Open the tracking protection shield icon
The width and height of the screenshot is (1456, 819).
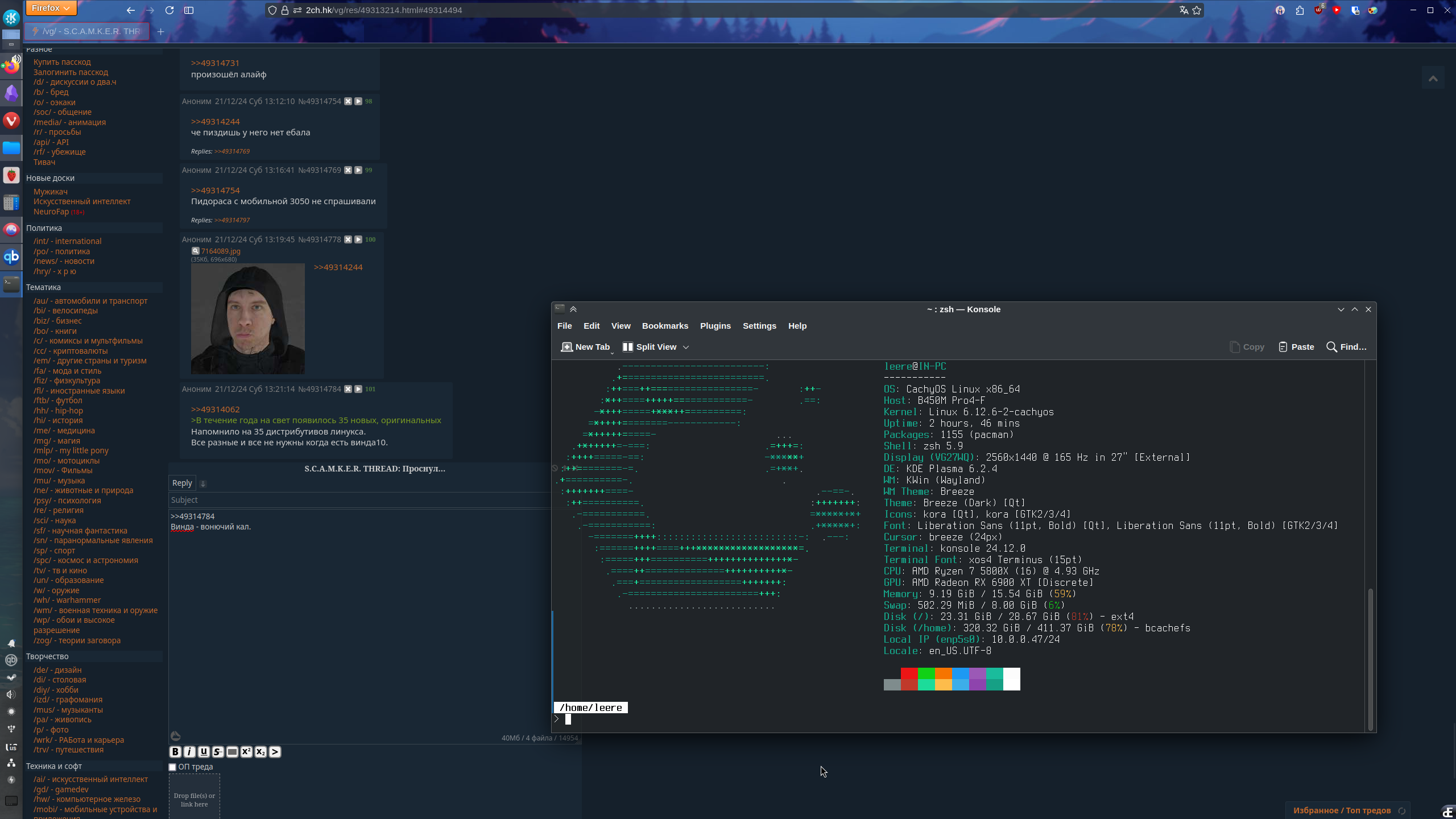point(272,10)
